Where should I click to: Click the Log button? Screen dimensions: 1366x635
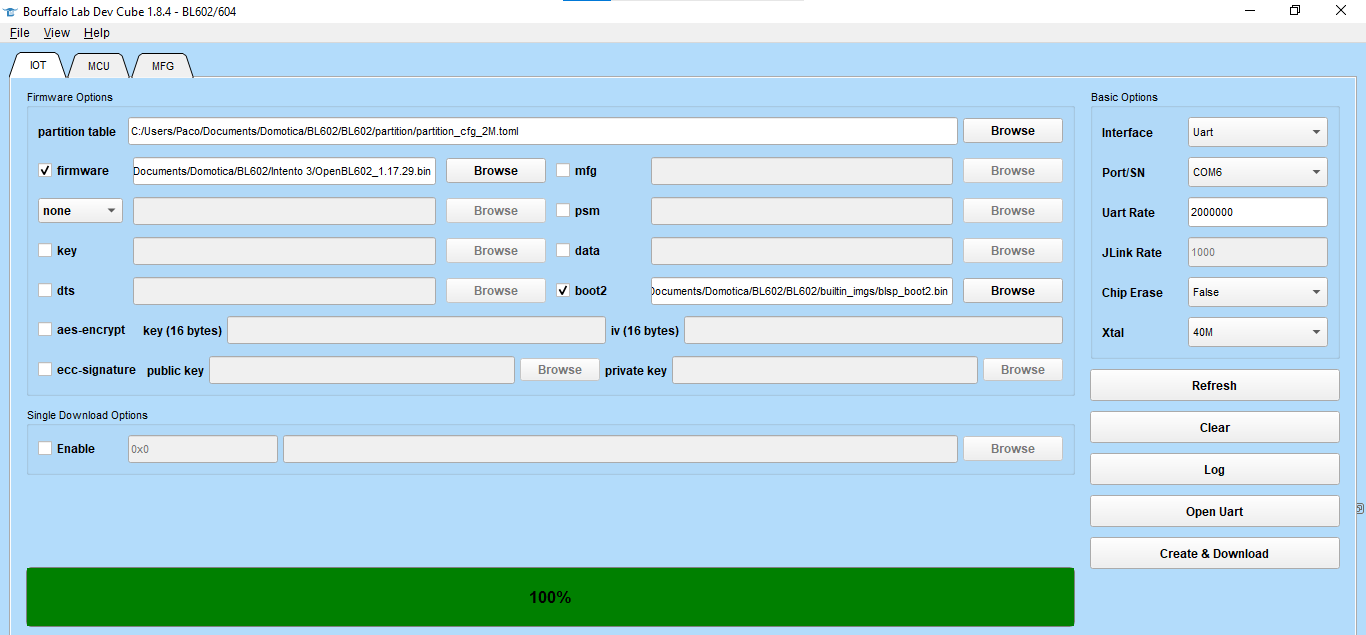coord(1214,470)
